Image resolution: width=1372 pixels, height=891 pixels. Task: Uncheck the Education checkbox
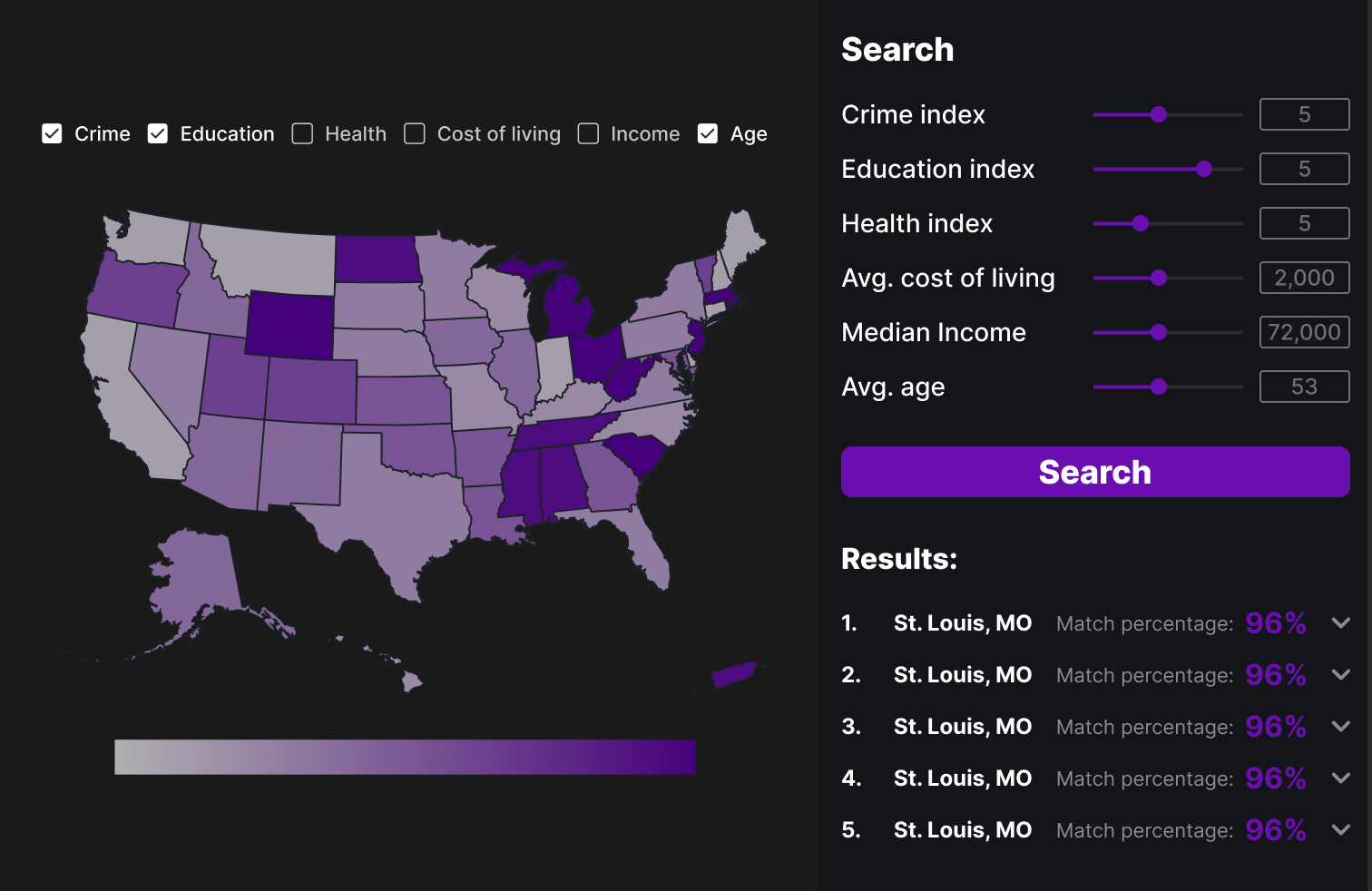[x=158, y=134]
